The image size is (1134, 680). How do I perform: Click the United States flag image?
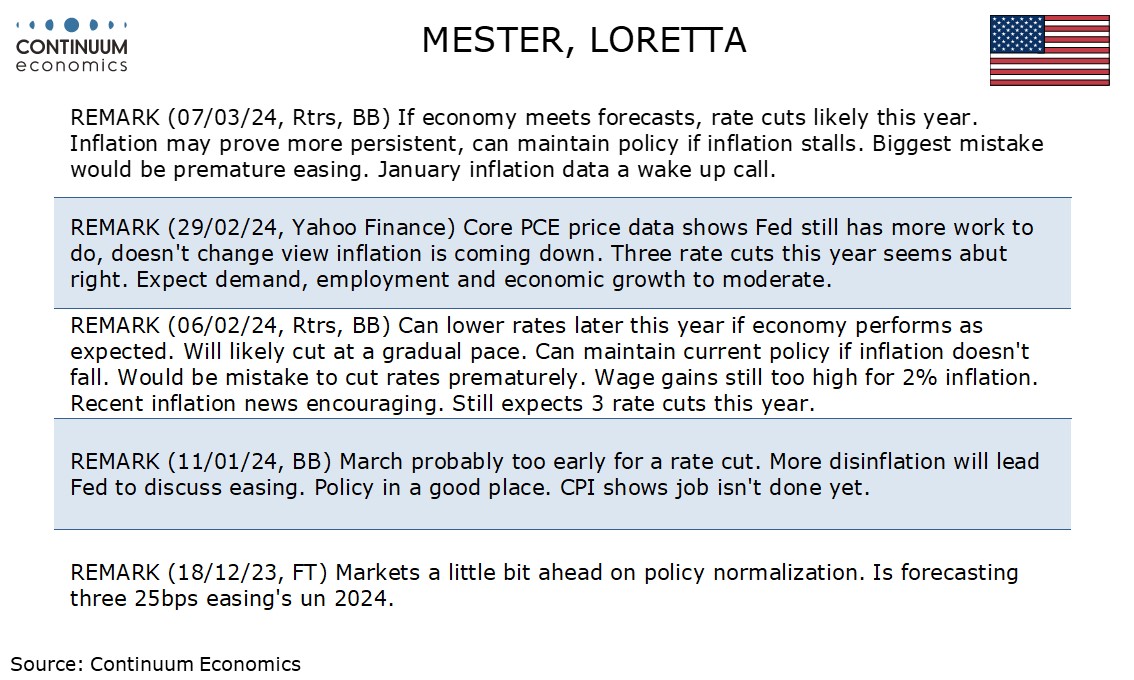coord(1049,51)
